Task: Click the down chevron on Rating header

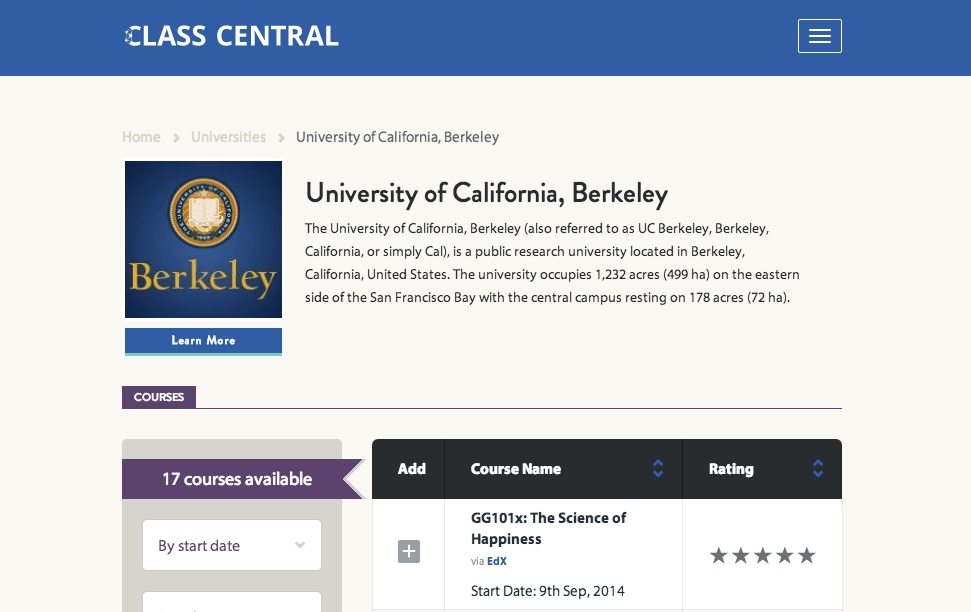Action: point(818,476)
